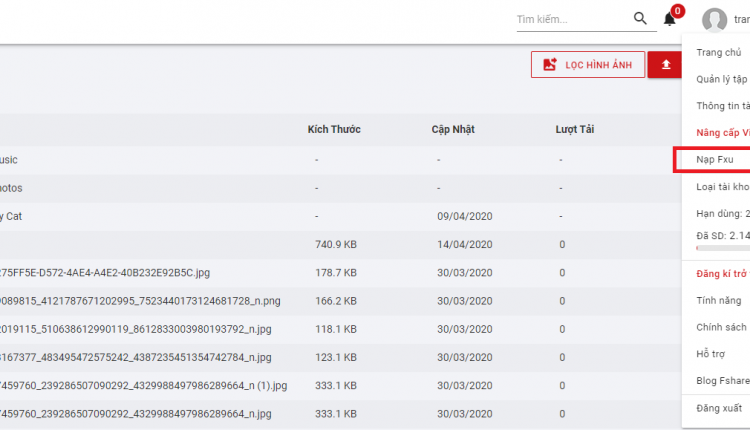
Task: Choose Nạp Fxu in the menu
Action: (715, 160)
